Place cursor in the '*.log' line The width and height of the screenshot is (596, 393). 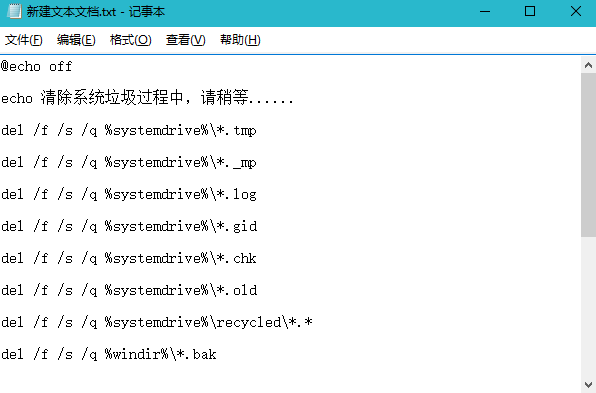(x=129, y=194)
